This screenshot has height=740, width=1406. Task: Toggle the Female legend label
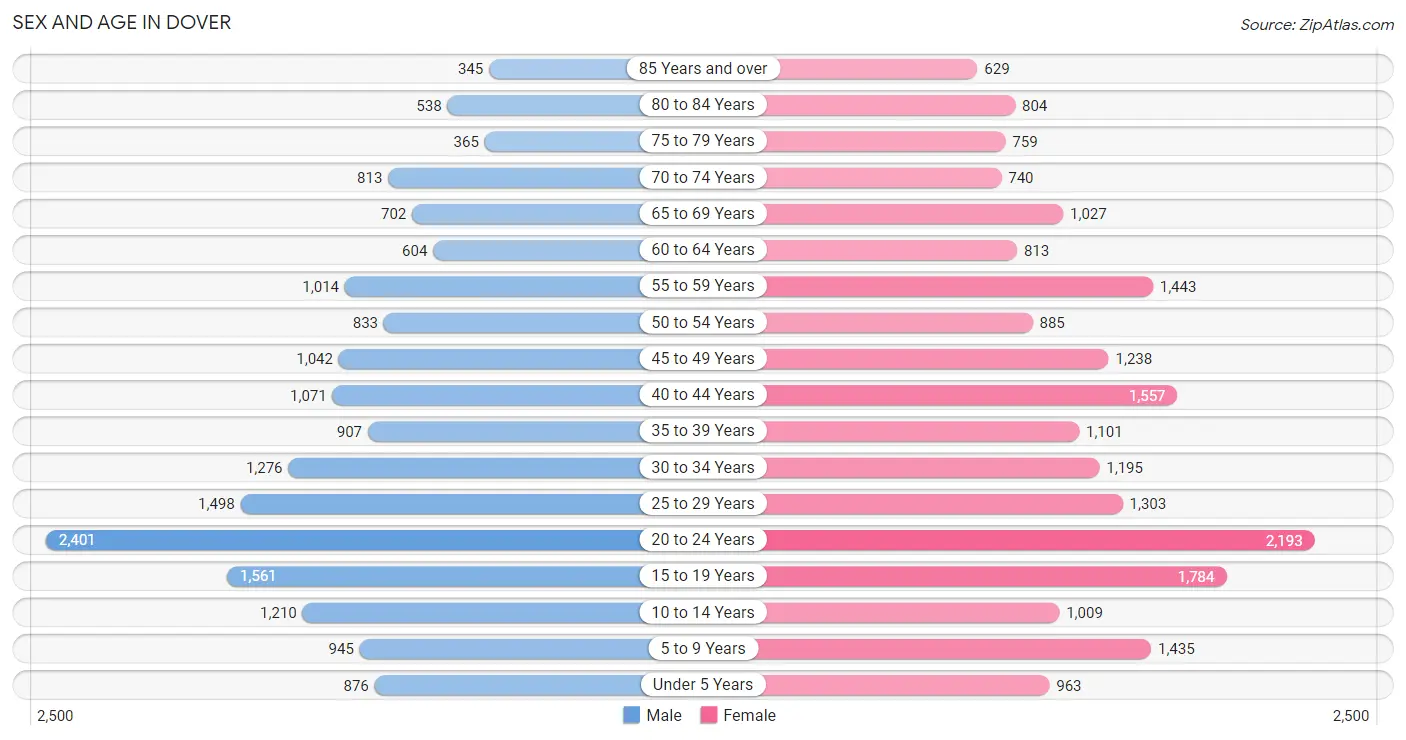[750, 715]
